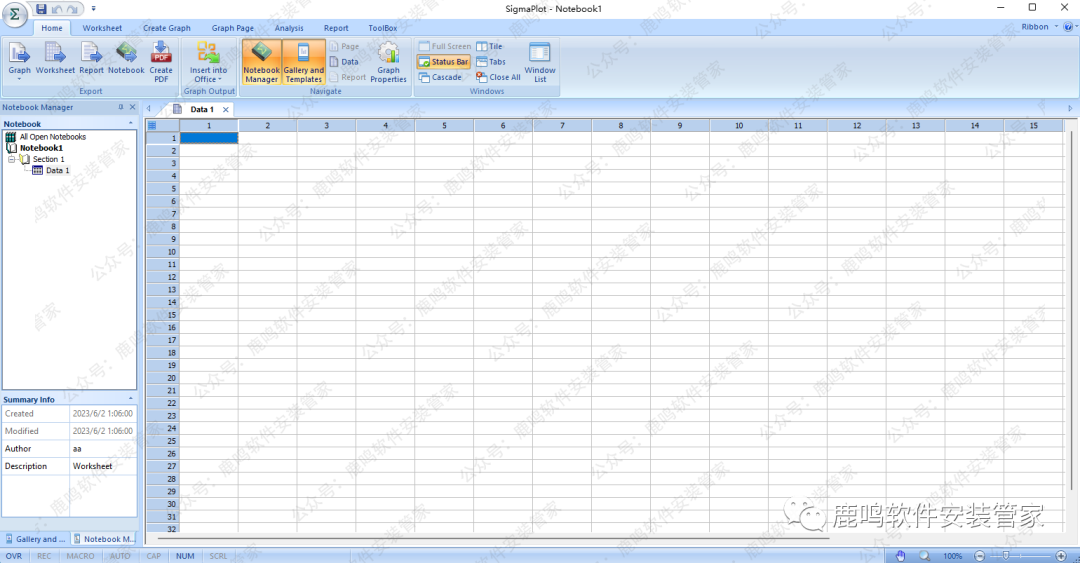This screenshot has height=563, width=1080.
Task: Switch to the Analysis ribbon tab
Action: [289, 28]
